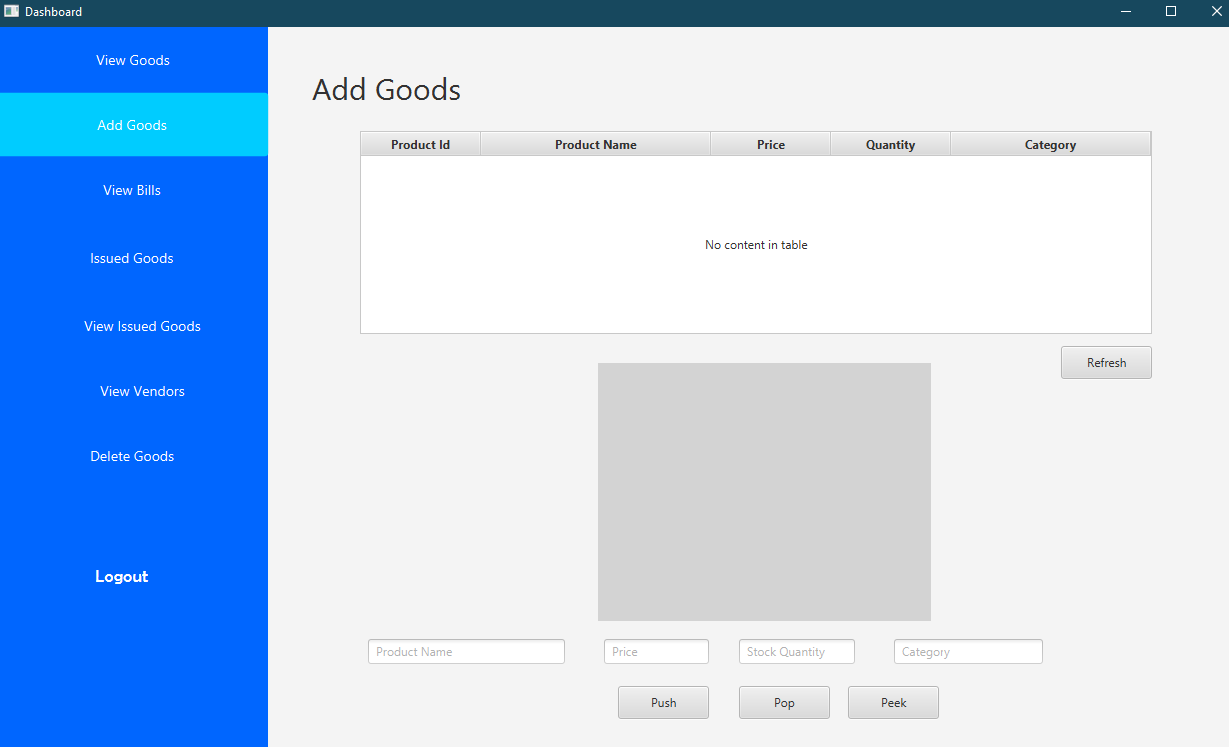The image size is (1229, 747).
Task: Click the Pop button
Action: pos(783,702)
